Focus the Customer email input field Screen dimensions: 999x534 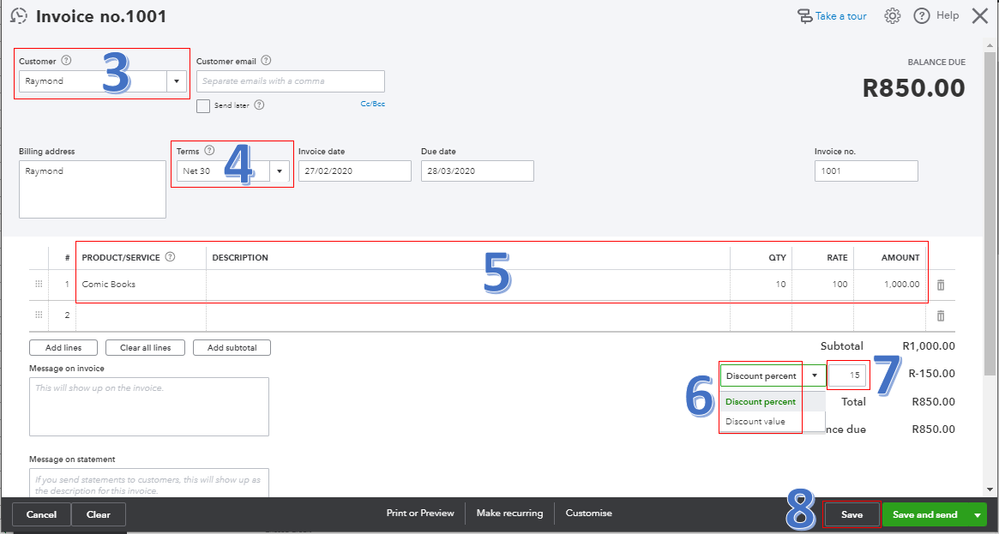coord(291,81)
